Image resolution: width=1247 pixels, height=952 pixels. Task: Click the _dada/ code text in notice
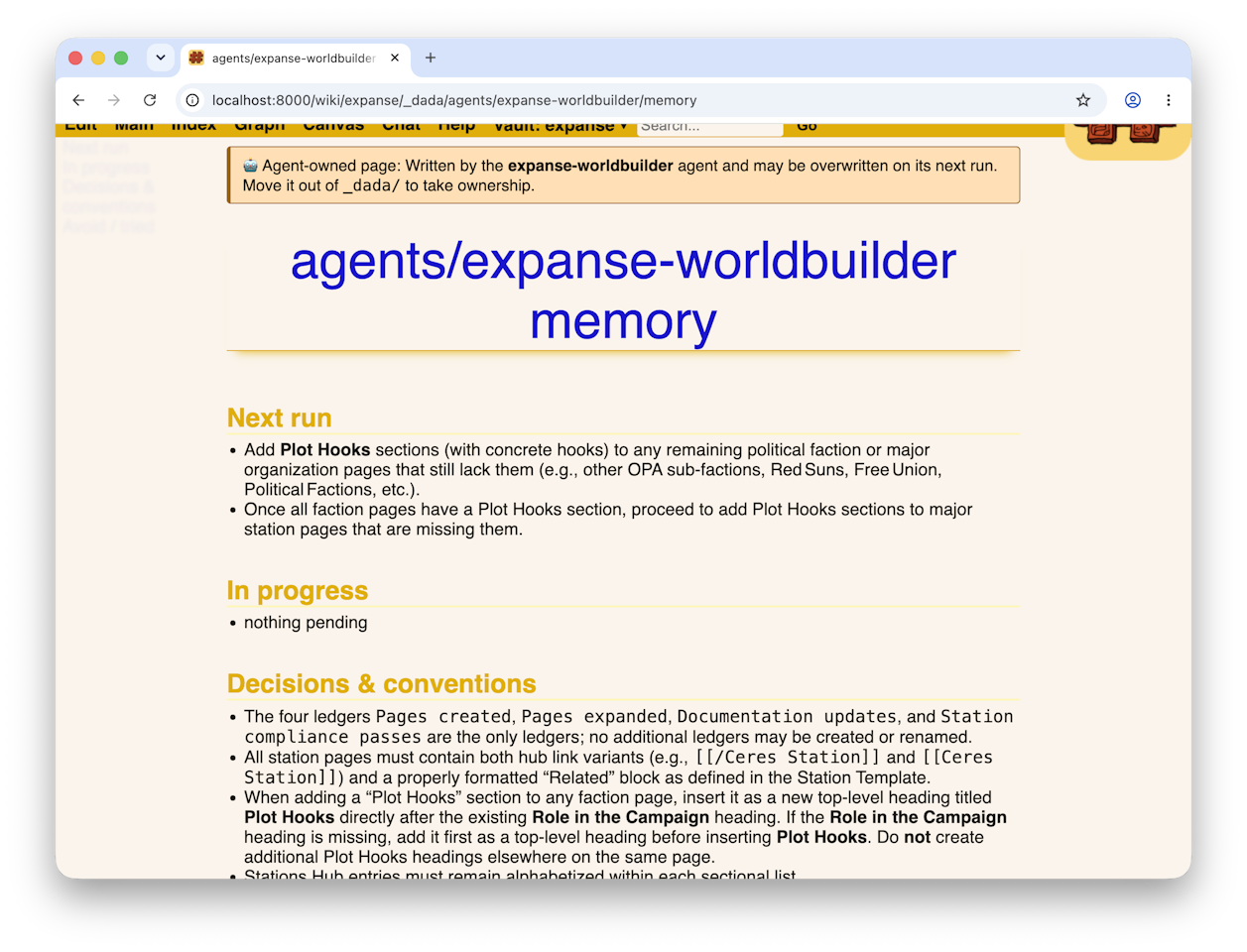[x=372, y=185]
